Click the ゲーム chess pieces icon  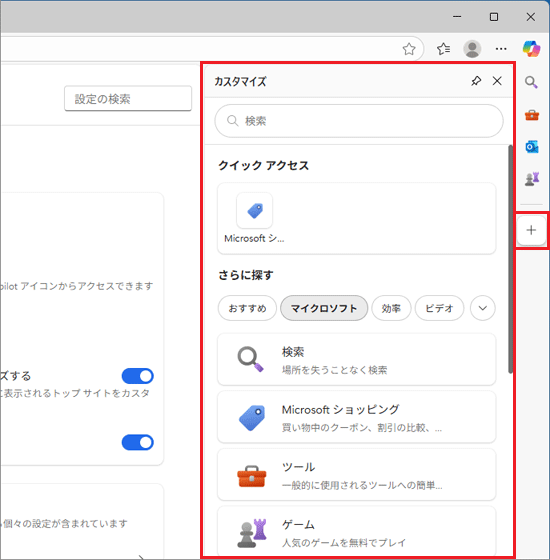pyautogui.click(x=252, y=533)
